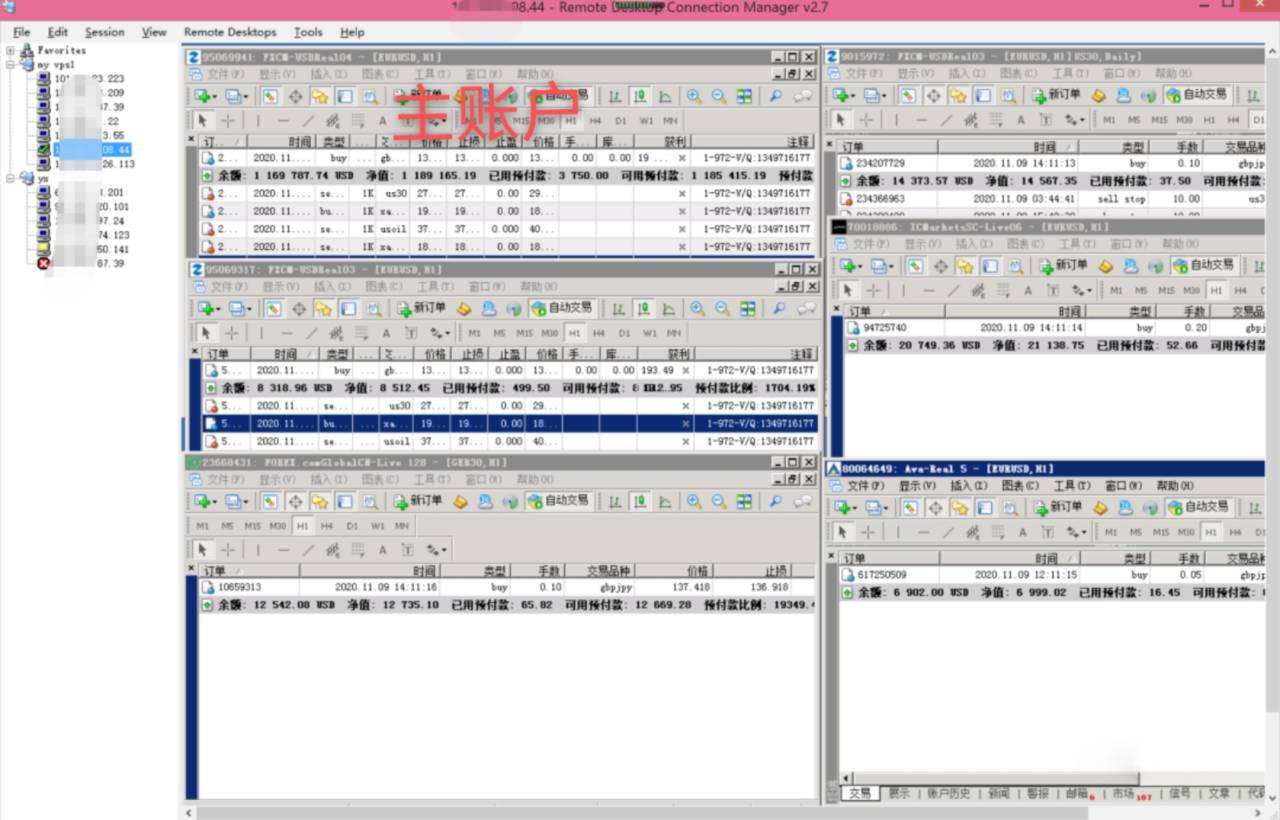Toggle H4 timeframe in FOREX.com window
Screen dimensions: 1280x820
click(x=327, y=525)
